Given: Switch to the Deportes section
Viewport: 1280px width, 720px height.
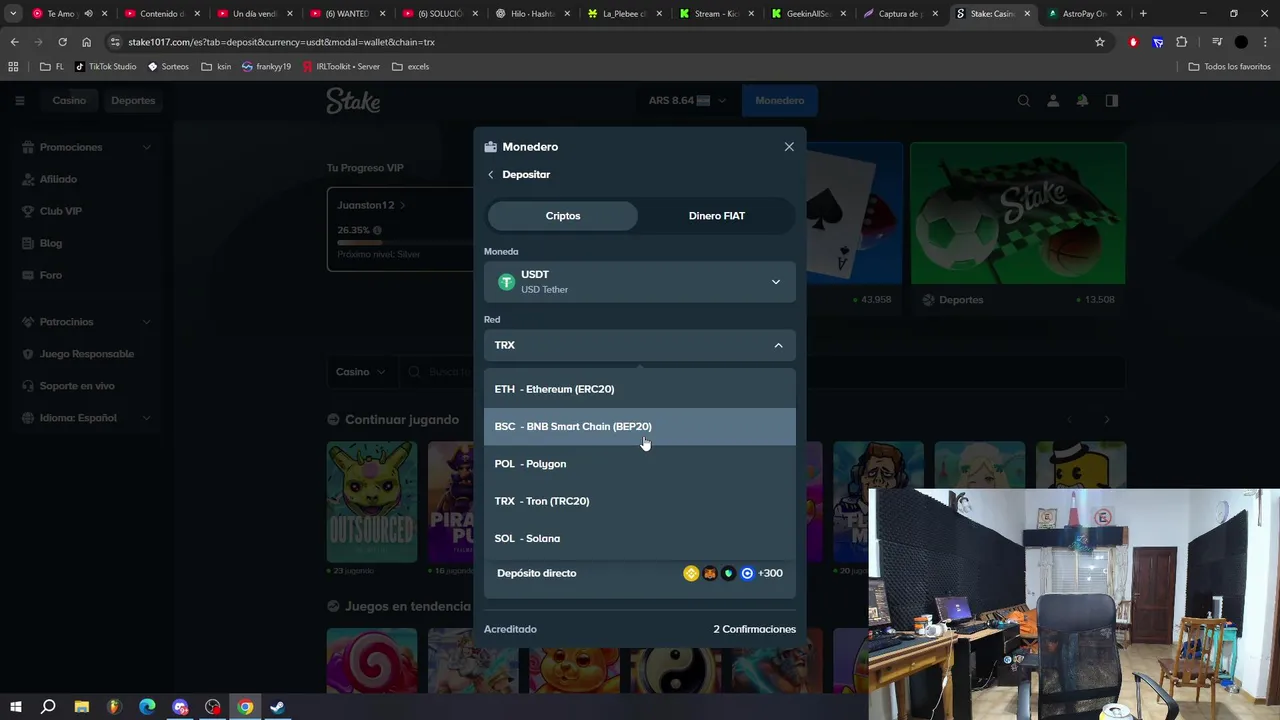Looking at the screenshot, I should [x=133, y=100].
